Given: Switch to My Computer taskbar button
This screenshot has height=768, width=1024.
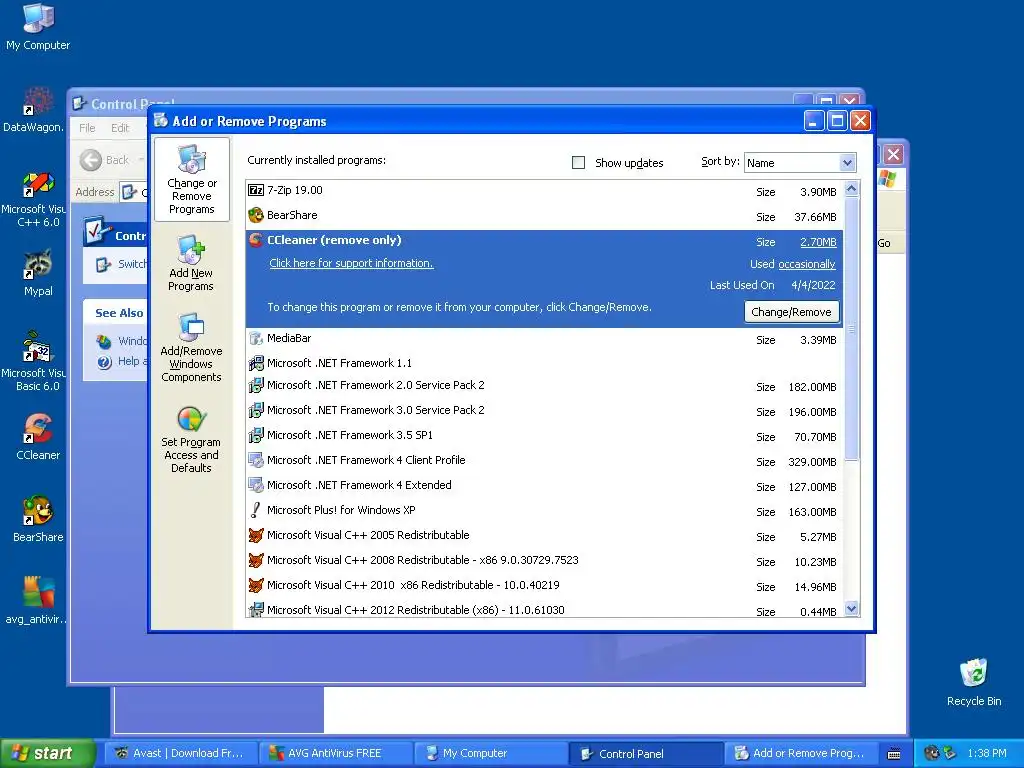Looking at the screenshot, I should click(490, 754).
